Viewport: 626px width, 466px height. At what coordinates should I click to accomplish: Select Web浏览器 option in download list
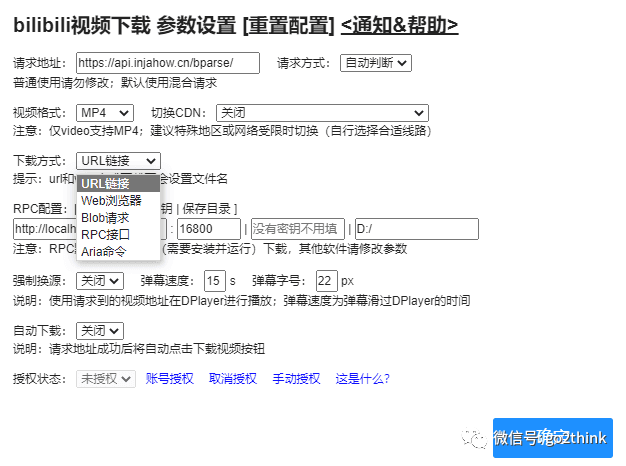tap(118, 200)
